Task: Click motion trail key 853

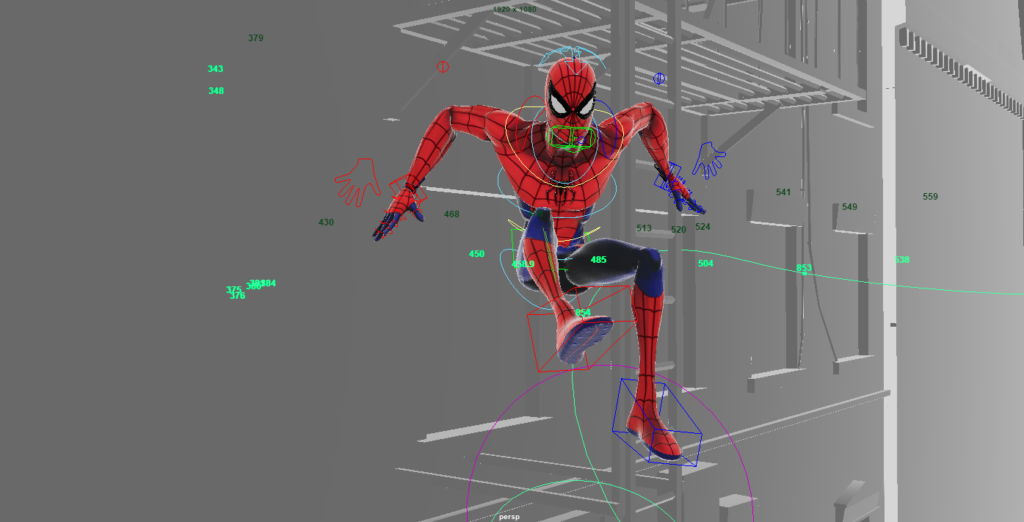Action: [x=804, y=268]
